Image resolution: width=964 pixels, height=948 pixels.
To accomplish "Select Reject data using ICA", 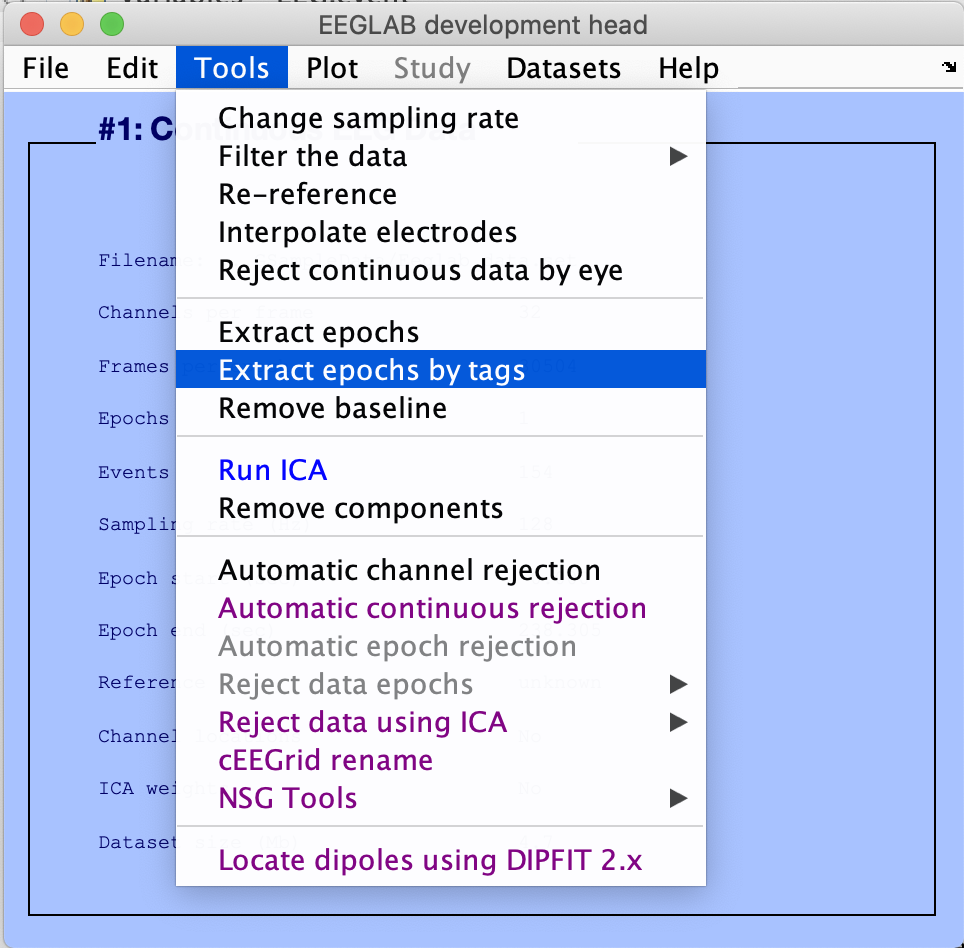I will (x=441, y=722).
